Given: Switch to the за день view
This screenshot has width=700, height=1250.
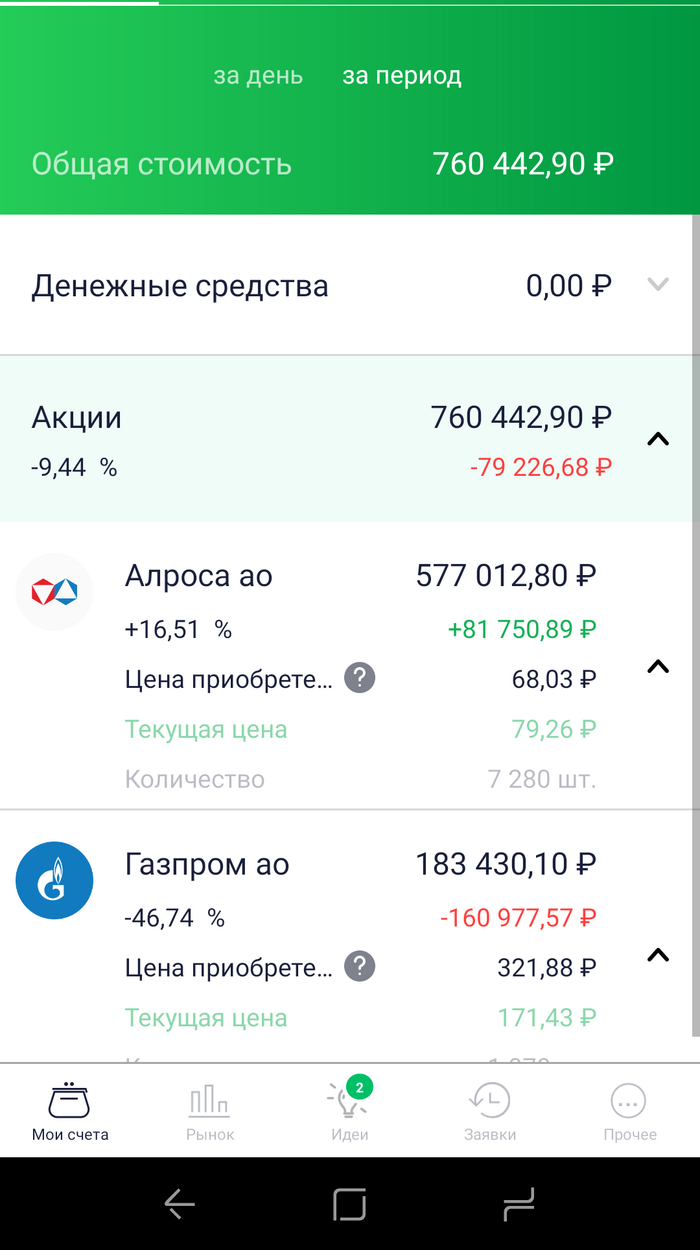Looking at the screenshot, I should pyautogui.click(x=258, y=76).
